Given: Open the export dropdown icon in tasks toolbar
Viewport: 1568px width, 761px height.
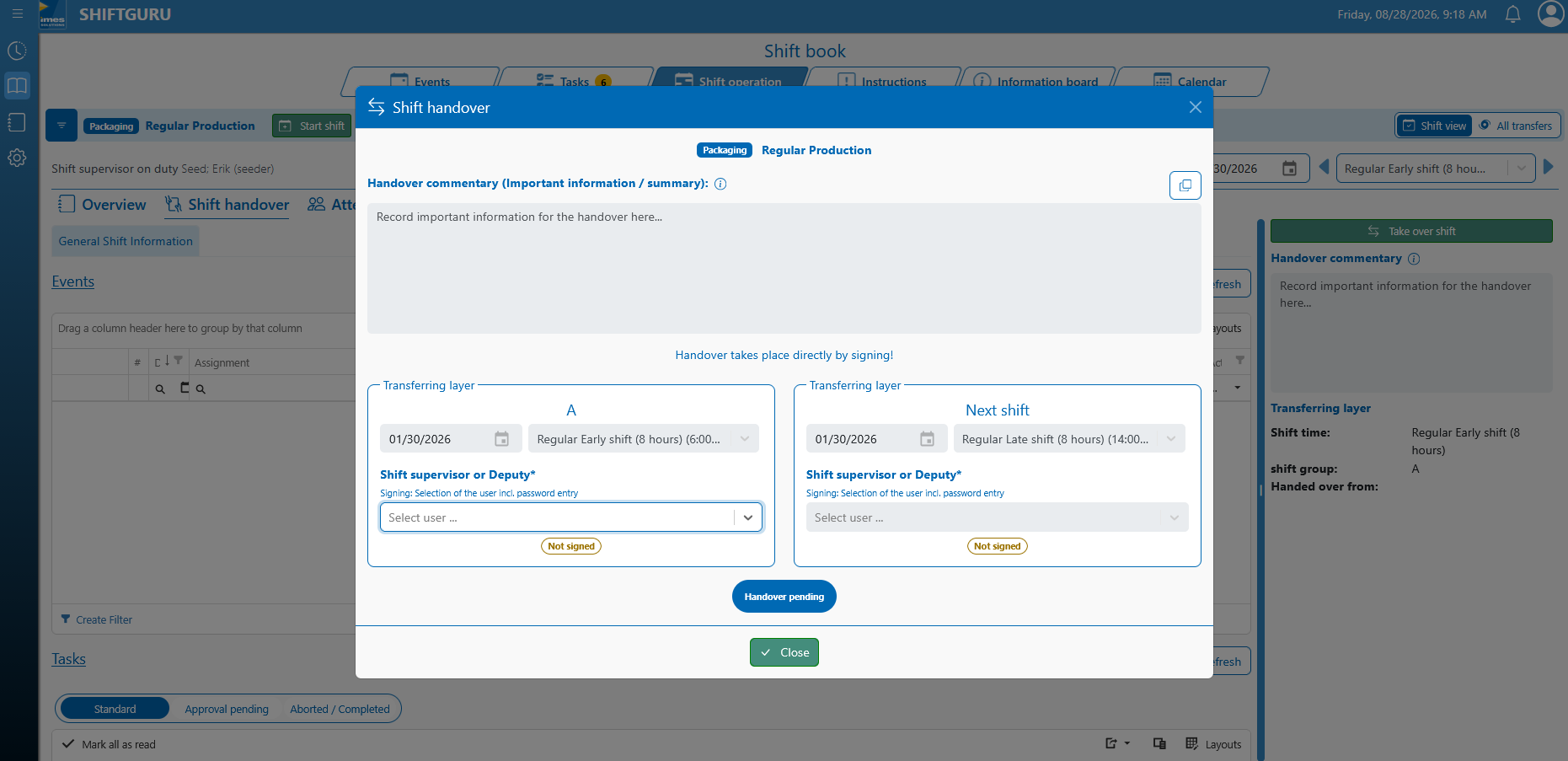Looking at the screenshot, I should coord(1117,743).
